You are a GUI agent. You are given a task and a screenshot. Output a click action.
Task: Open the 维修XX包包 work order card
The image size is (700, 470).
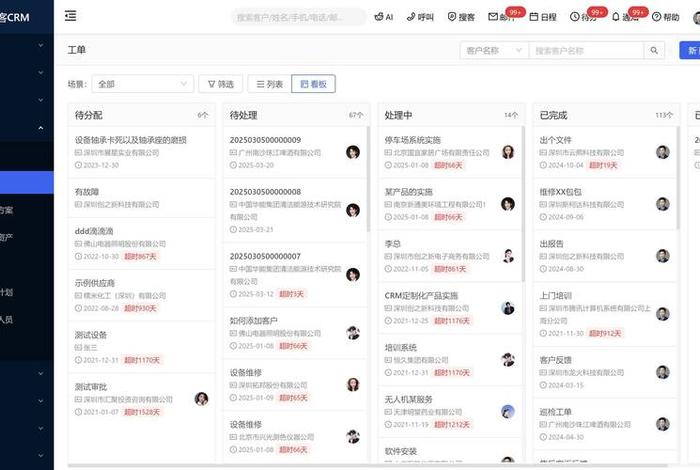(605, 204)
